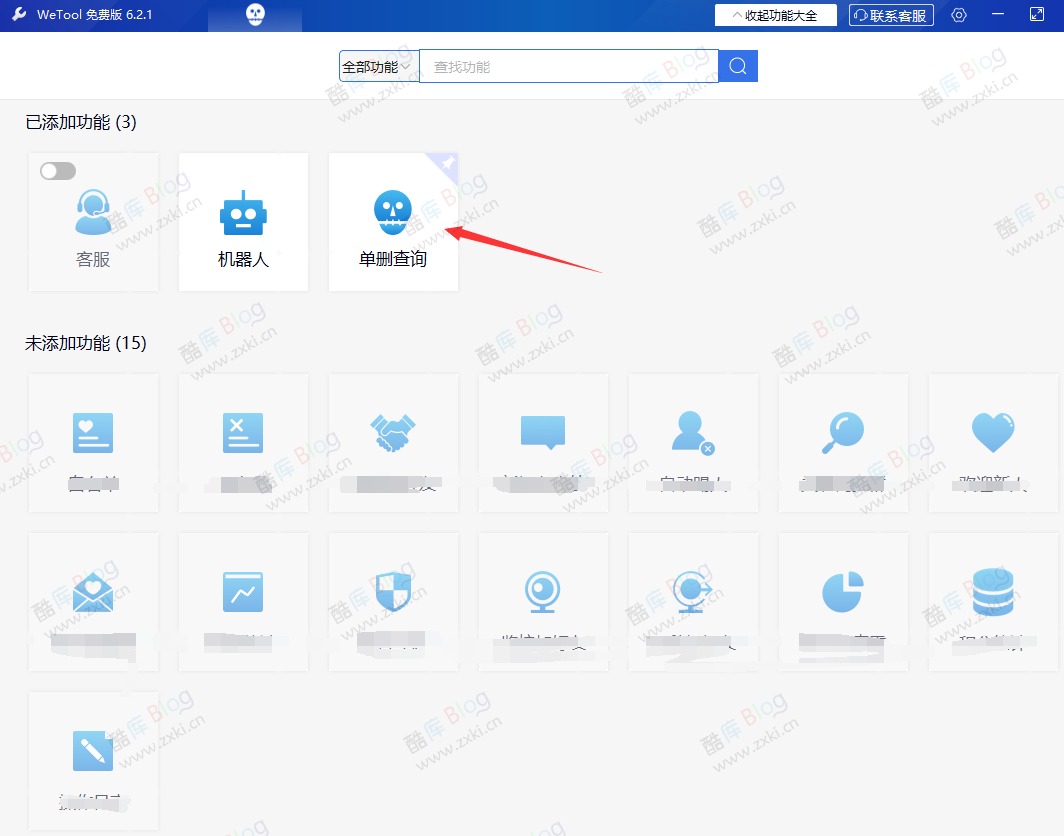Click the magnifying glass lookup feature icon
The image size is (1064, 836).
point(843,432)
